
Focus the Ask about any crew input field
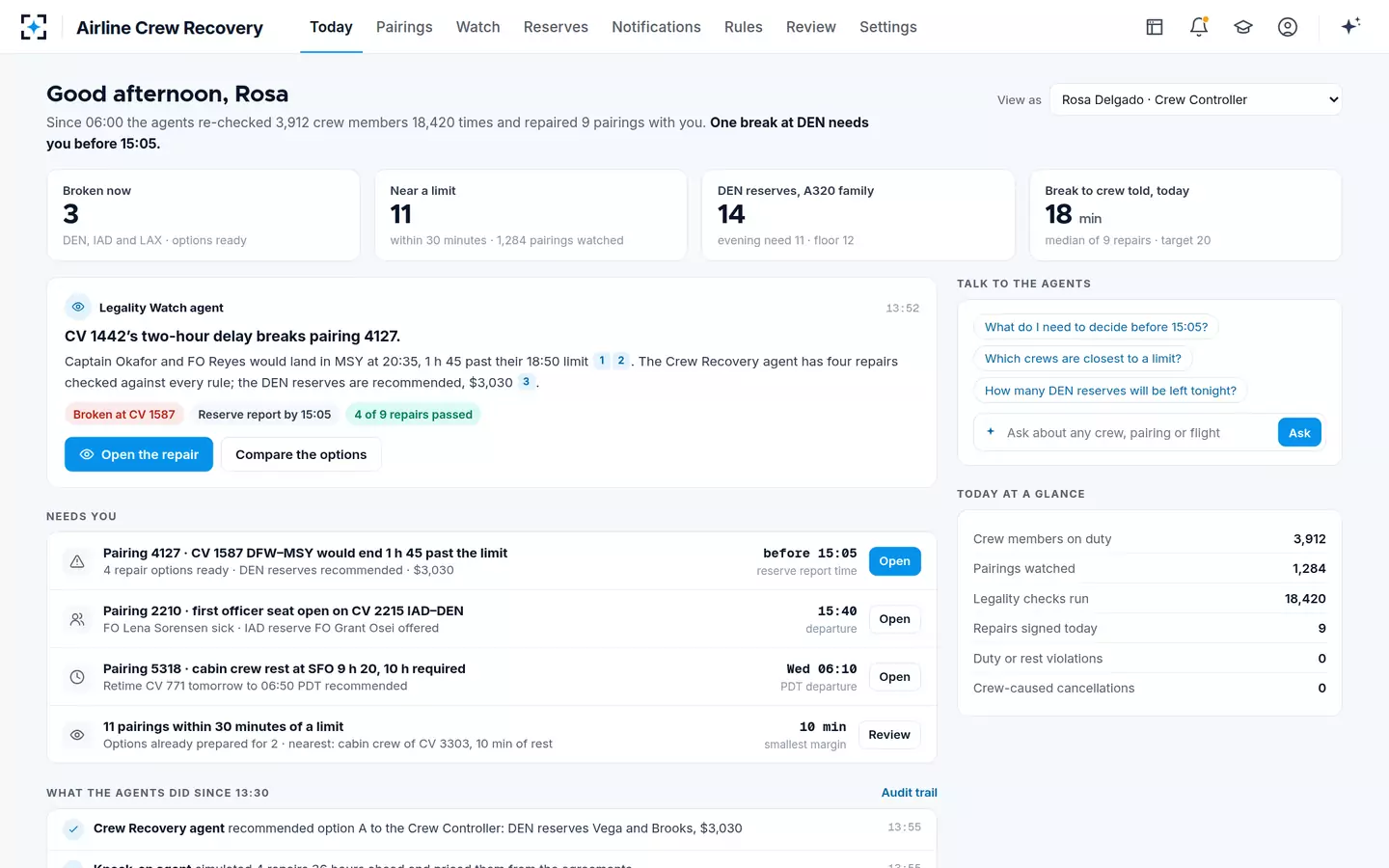point(1138,433)
